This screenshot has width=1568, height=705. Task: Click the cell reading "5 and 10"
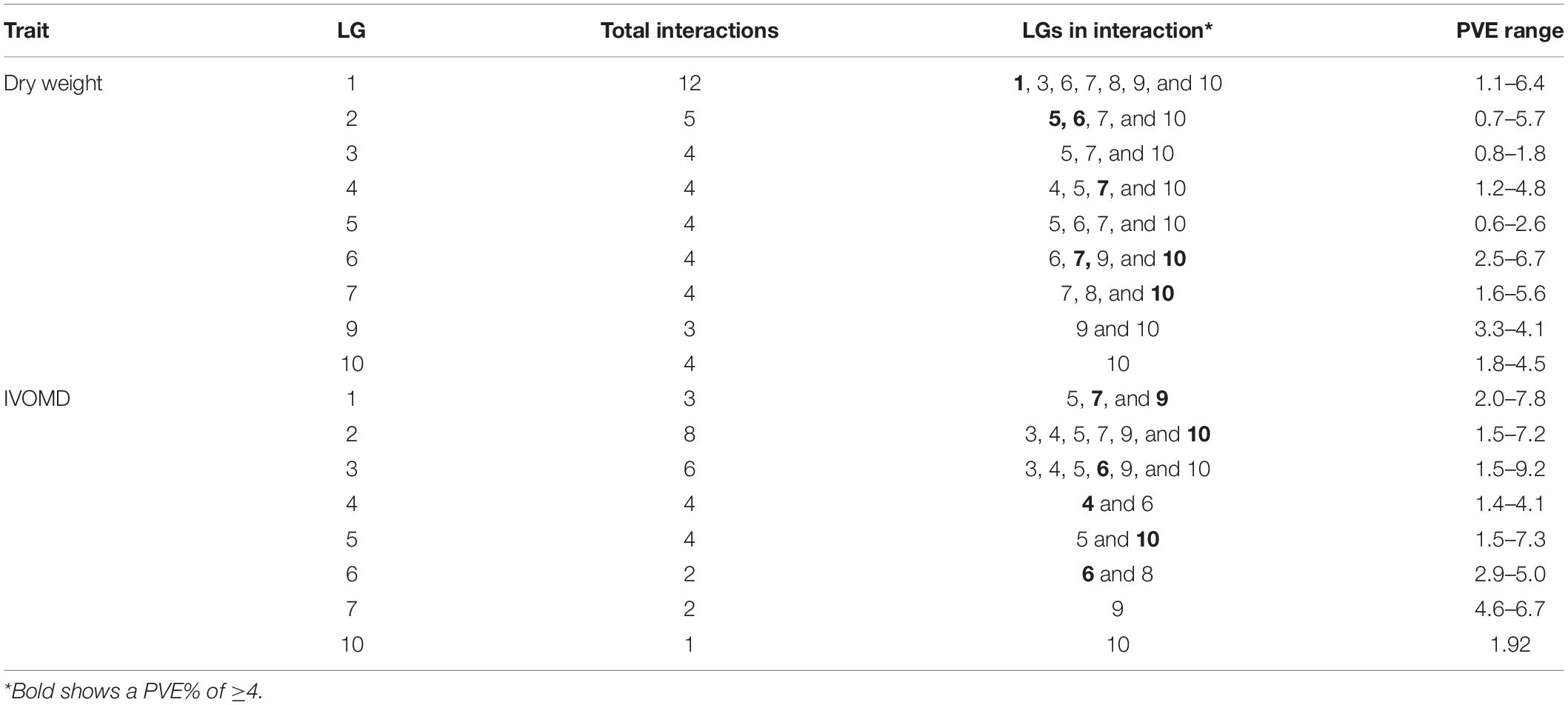[1117, 538]
